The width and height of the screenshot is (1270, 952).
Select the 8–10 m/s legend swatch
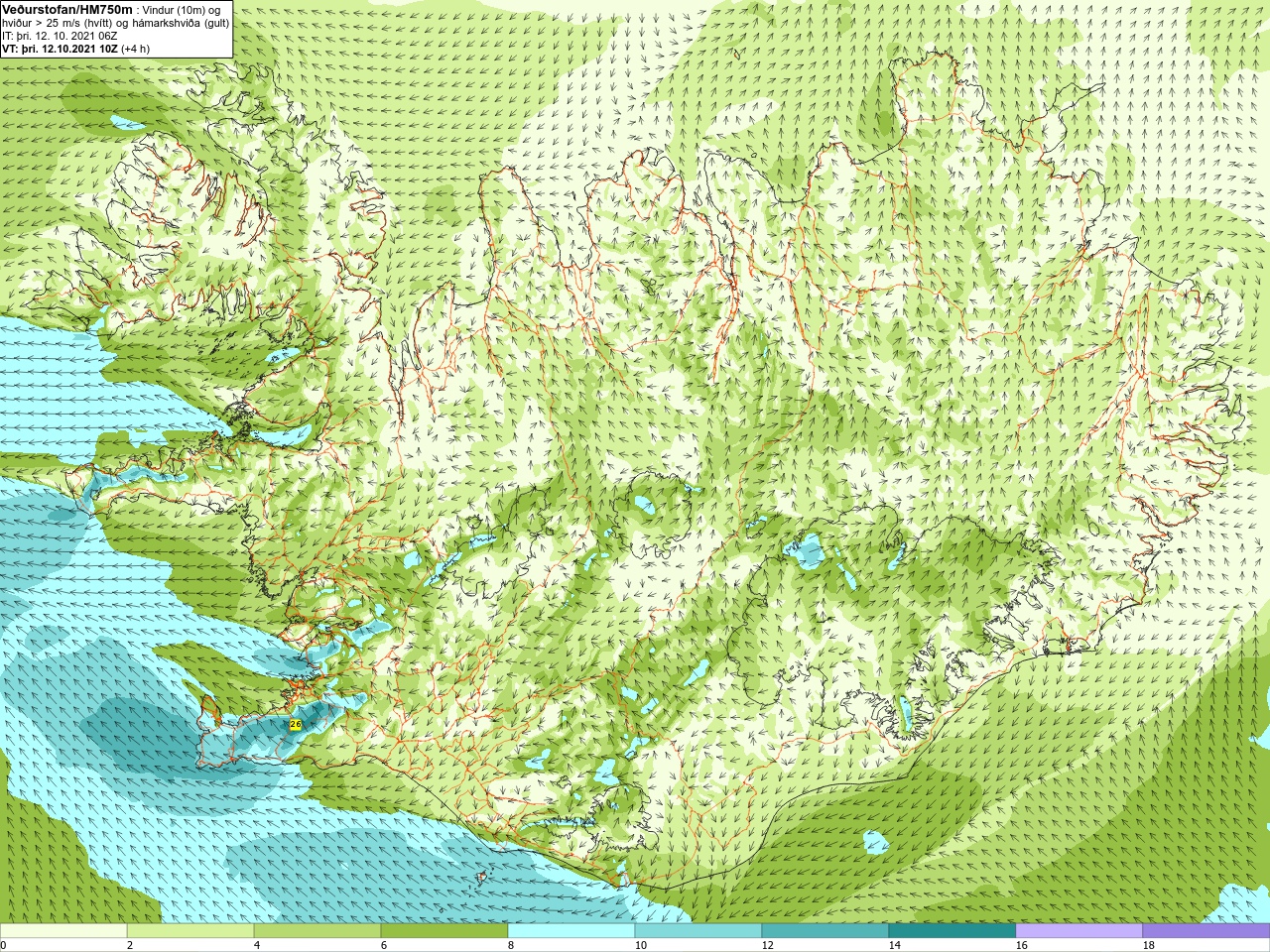click(571, 931)
